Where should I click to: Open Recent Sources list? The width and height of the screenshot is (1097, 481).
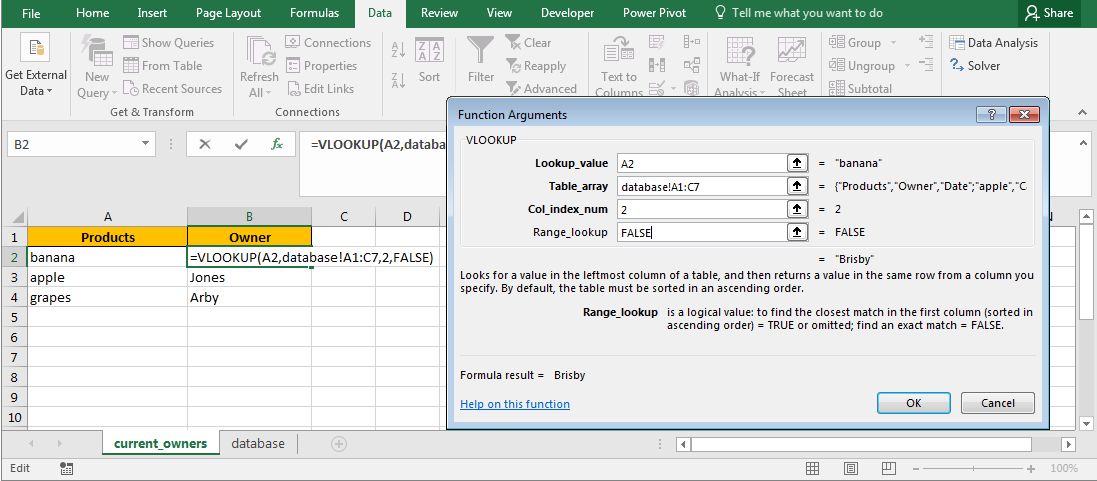172,89
